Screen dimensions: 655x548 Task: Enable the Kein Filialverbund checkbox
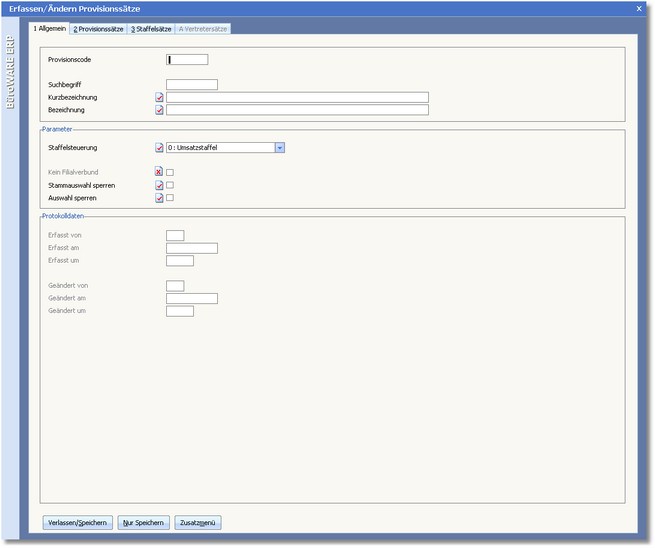coord(170,173)
